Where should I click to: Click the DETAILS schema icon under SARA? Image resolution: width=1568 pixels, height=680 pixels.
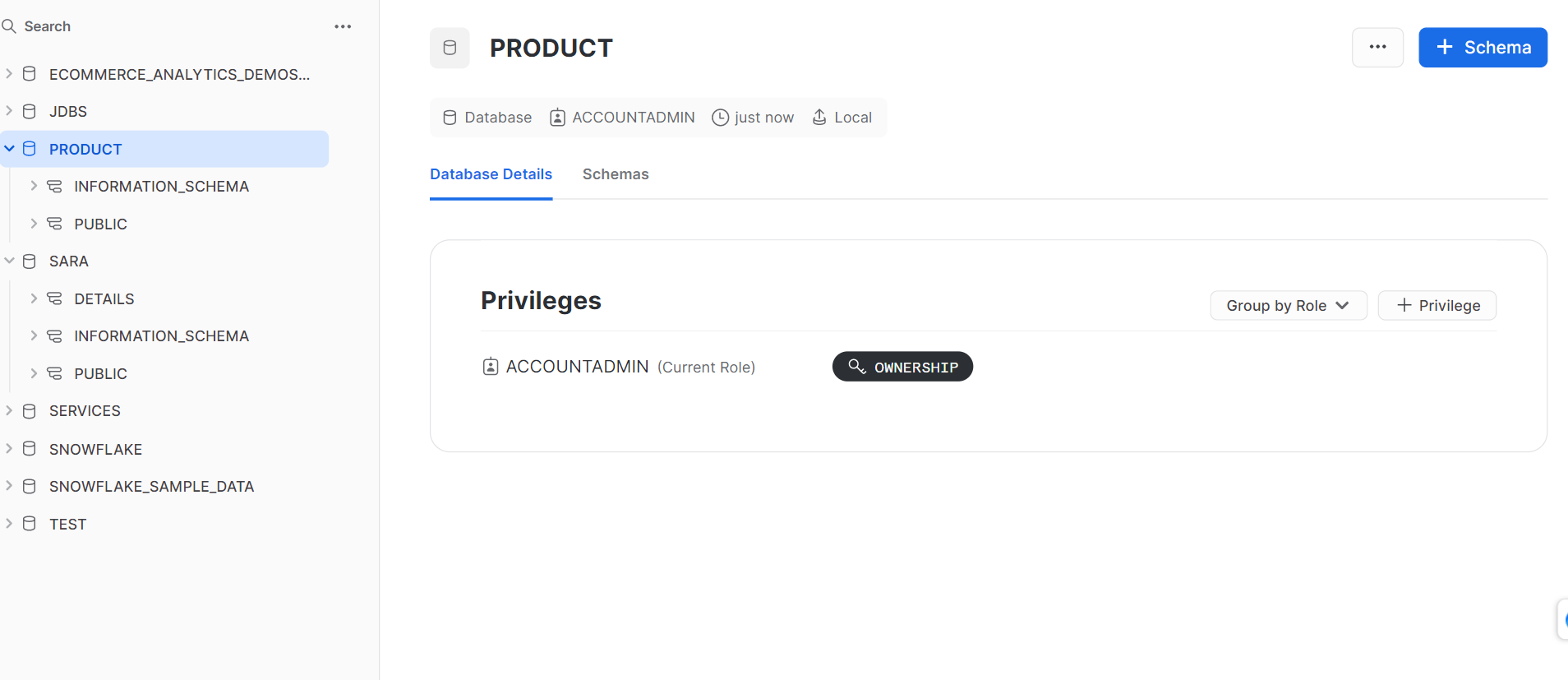tap(54, 298)
